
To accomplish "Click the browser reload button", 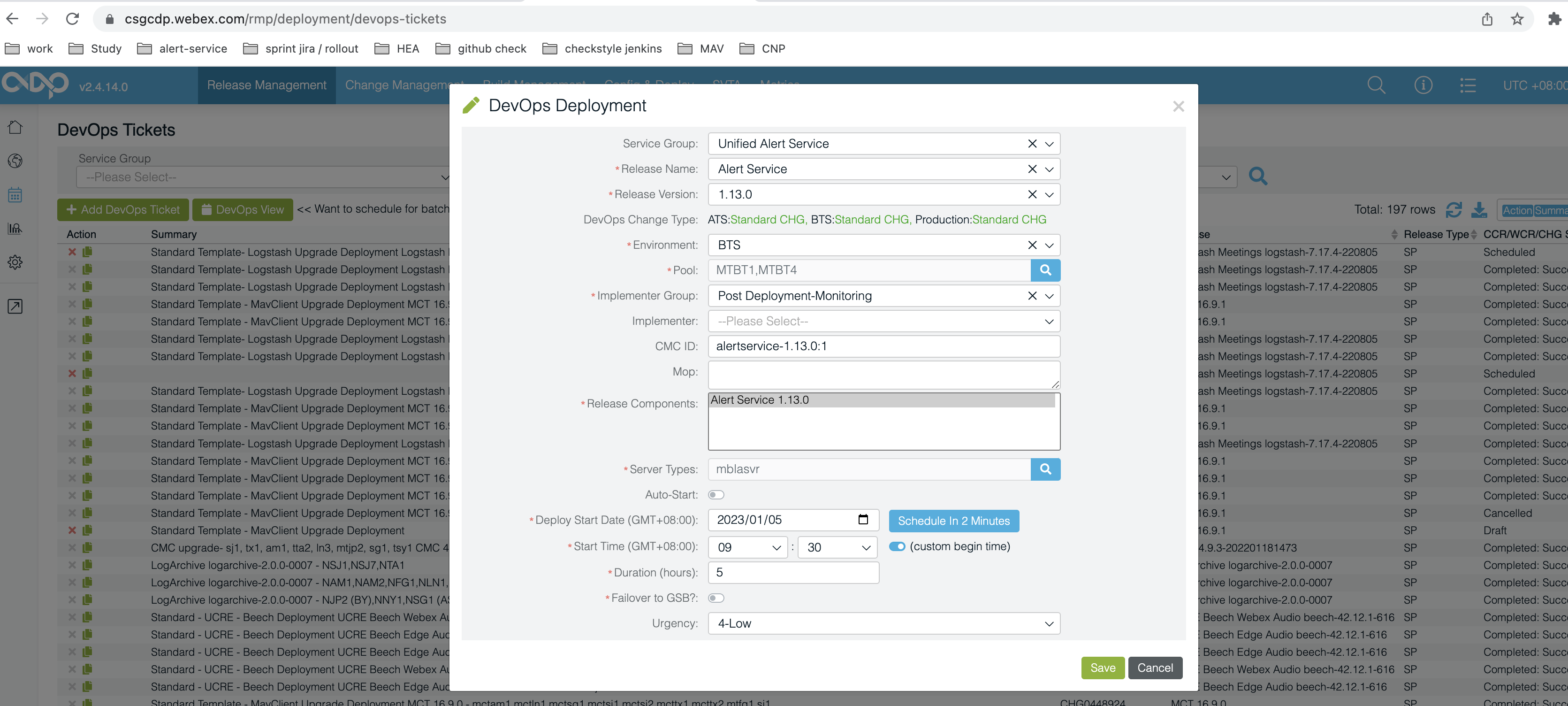I will pos(72,19).
